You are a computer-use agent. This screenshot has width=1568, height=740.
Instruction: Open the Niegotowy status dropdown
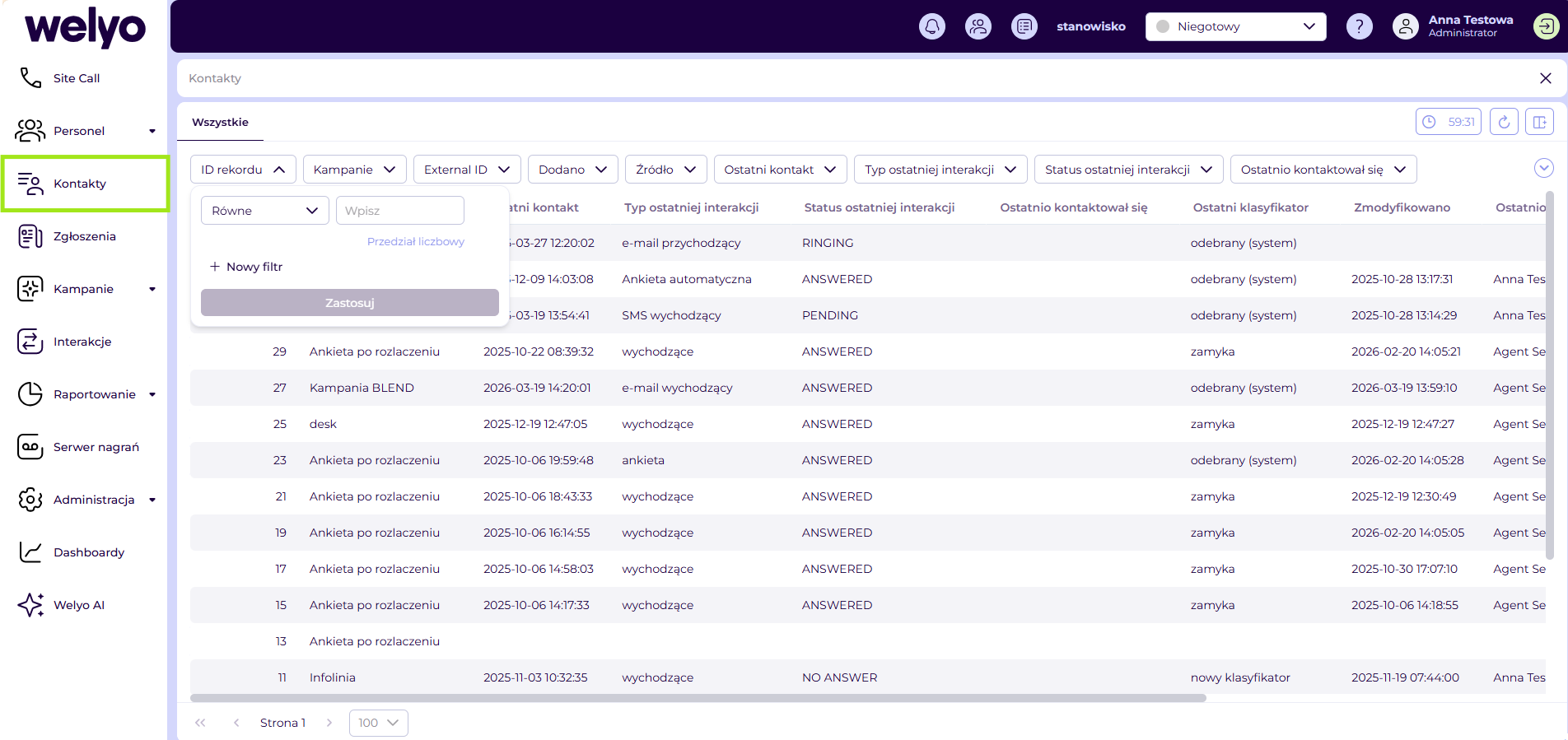pos(1235,26)
